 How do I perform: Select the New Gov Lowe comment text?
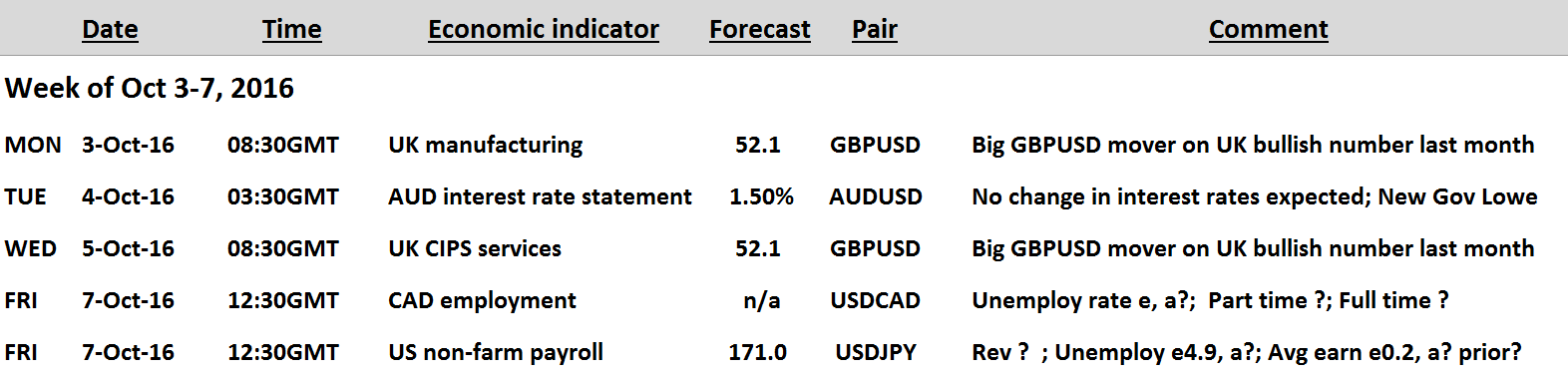[1457, 196]
